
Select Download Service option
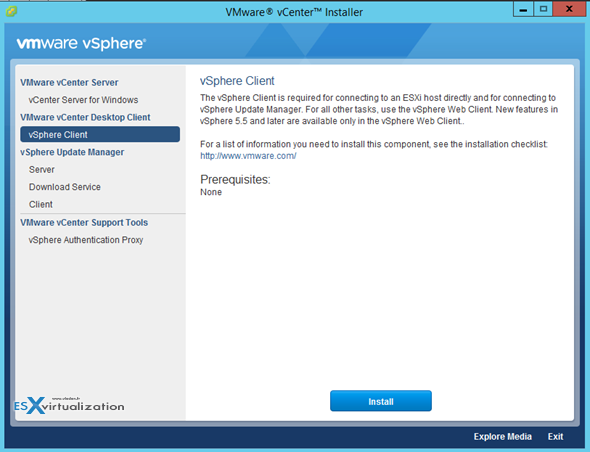tap(65, 187)
